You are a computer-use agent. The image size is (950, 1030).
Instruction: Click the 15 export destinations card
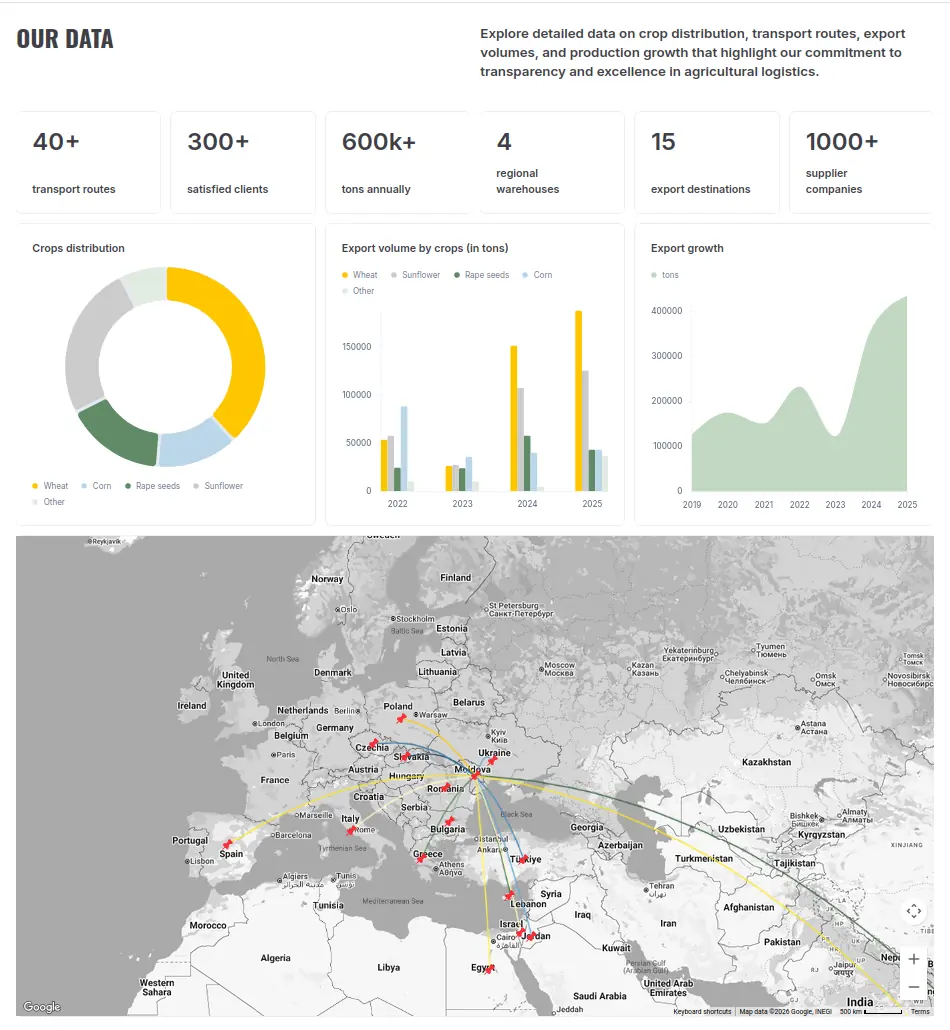(707, 162)
